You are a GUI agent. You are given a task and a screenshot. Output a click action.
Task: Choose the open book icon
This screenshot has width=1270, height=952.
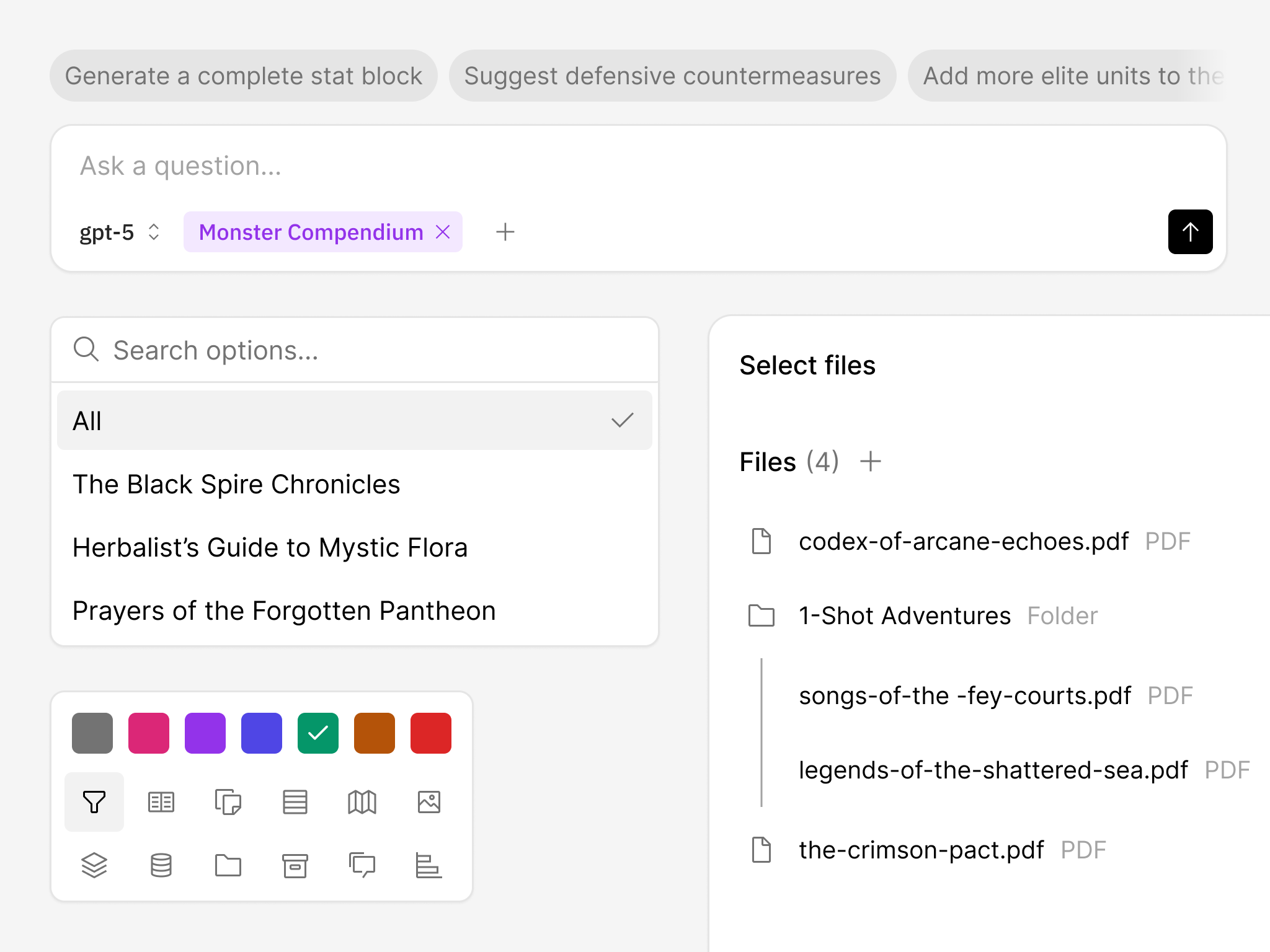pos(161,802)
